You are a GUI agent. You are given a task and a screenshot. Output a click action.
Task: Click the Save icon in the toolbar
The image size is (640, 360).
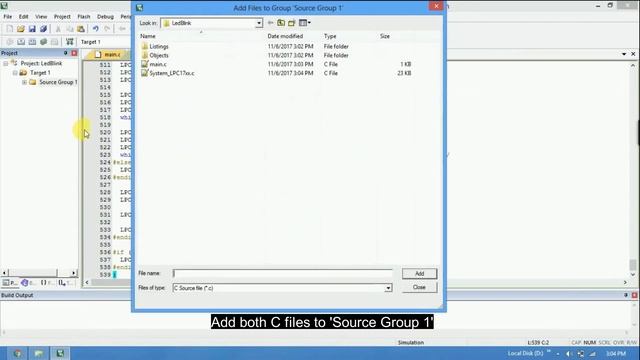(32, 29)
